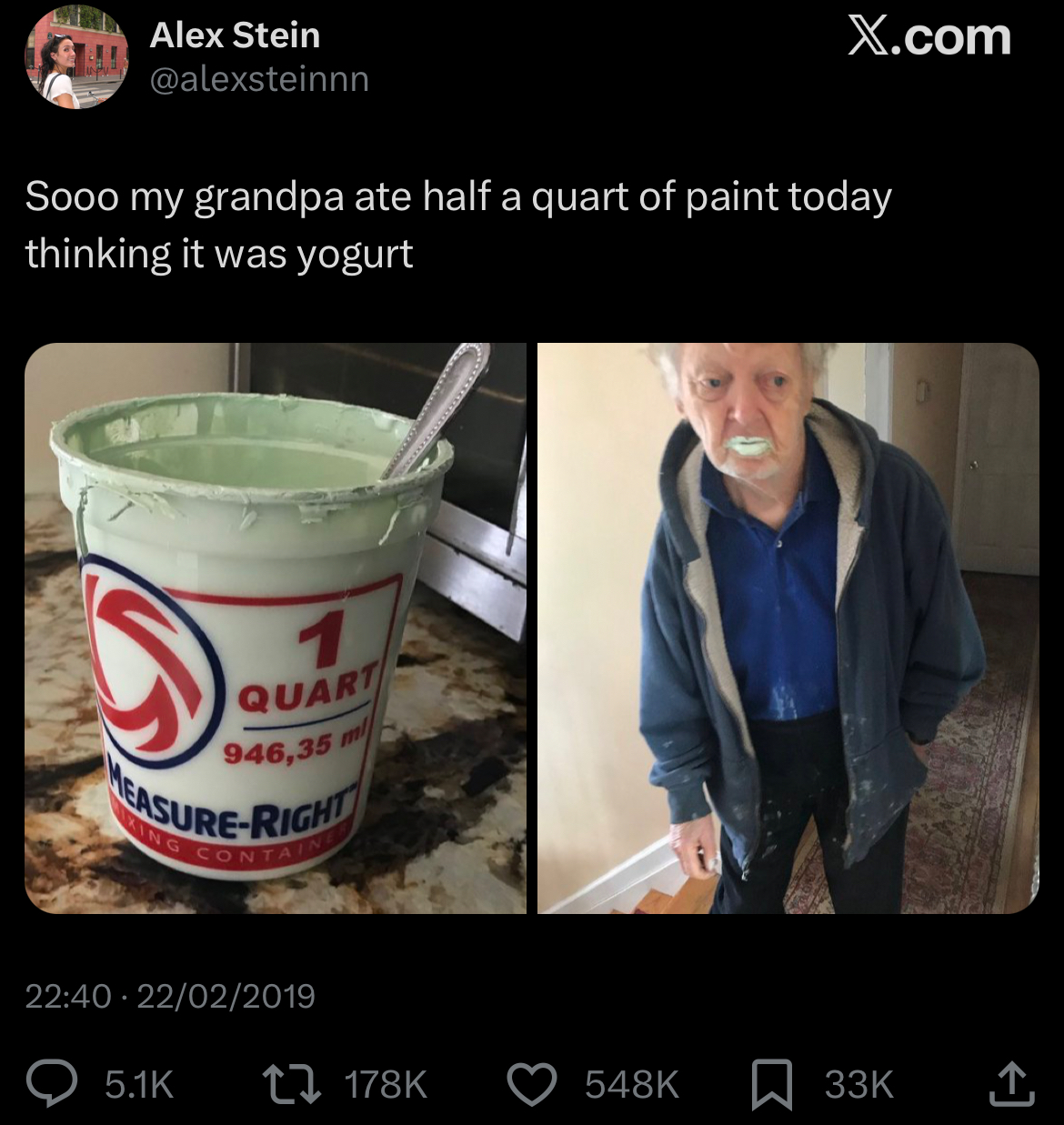View the 178K reposts count
1064x1125 pixels.
click(x=386, y=1084)
